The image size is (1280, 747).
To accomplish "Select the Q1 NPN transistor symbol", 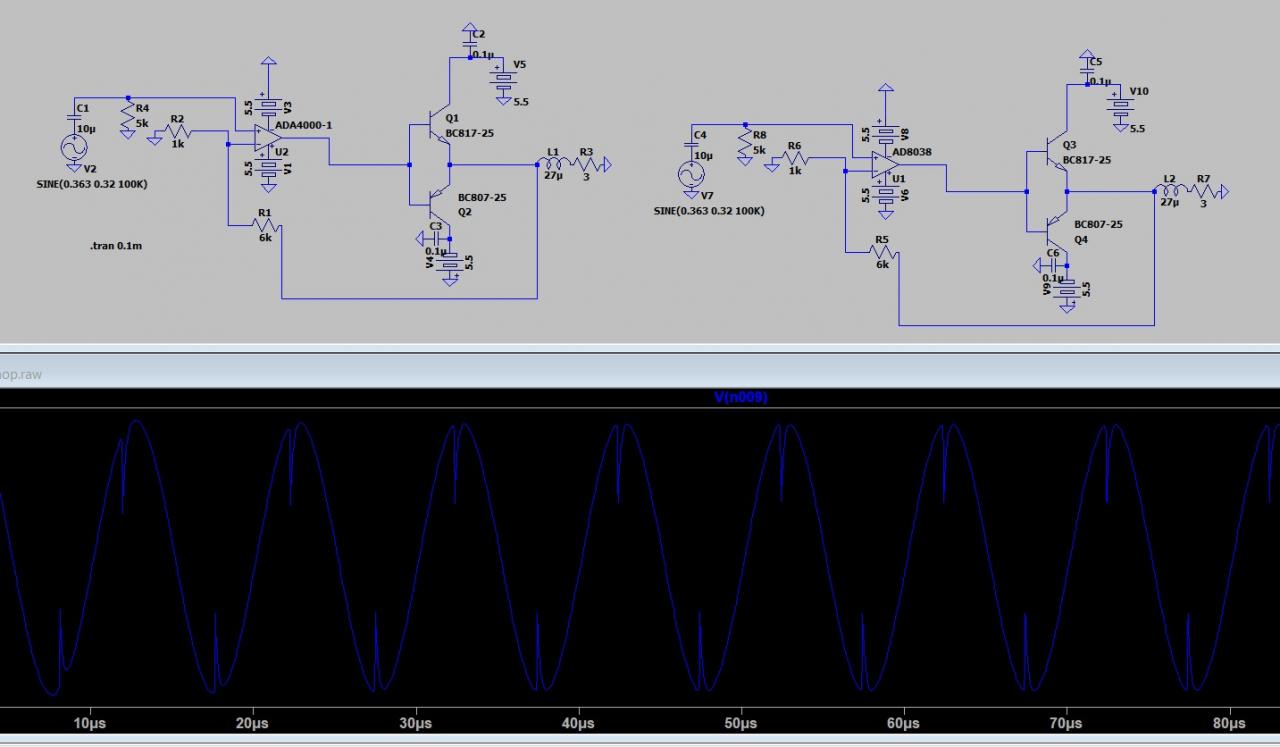I will click(x=442, y=123).
